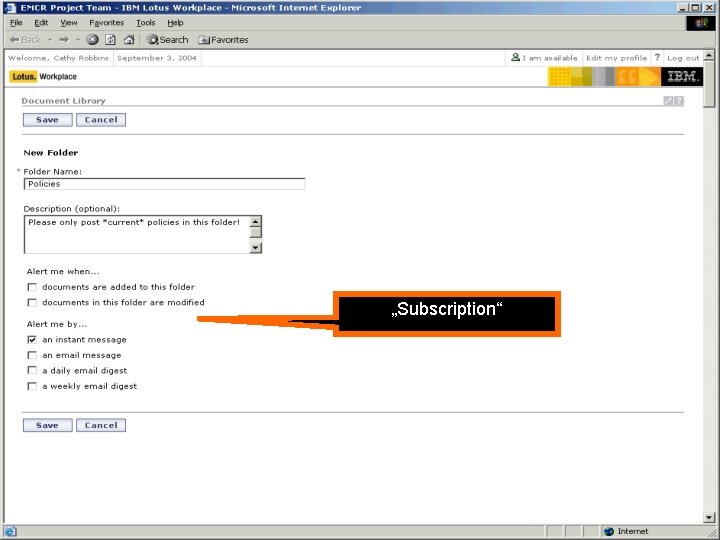Check 'documents in this folder are modified'

[32, 303]
